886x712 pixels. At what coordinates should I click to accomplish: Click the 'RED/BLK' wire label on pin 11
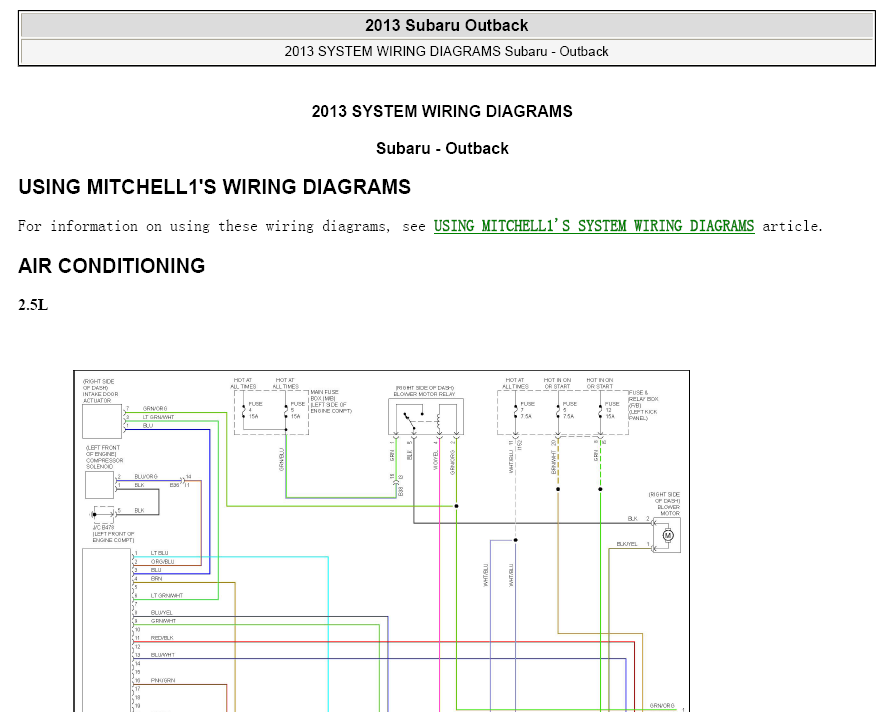pyautogui.click(x=162, y=638)
